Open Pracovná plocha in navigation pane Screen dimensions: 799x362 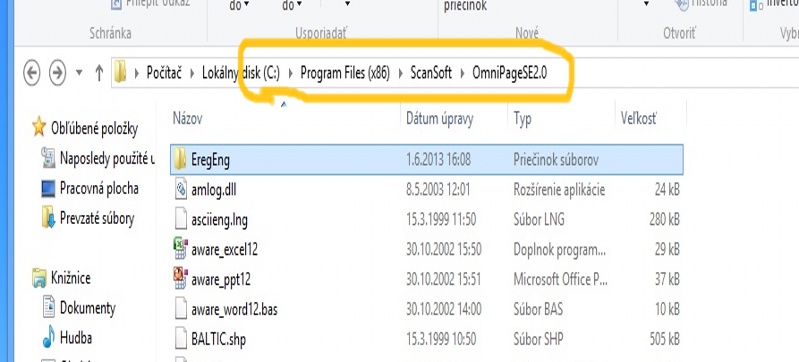coord(99,188)
